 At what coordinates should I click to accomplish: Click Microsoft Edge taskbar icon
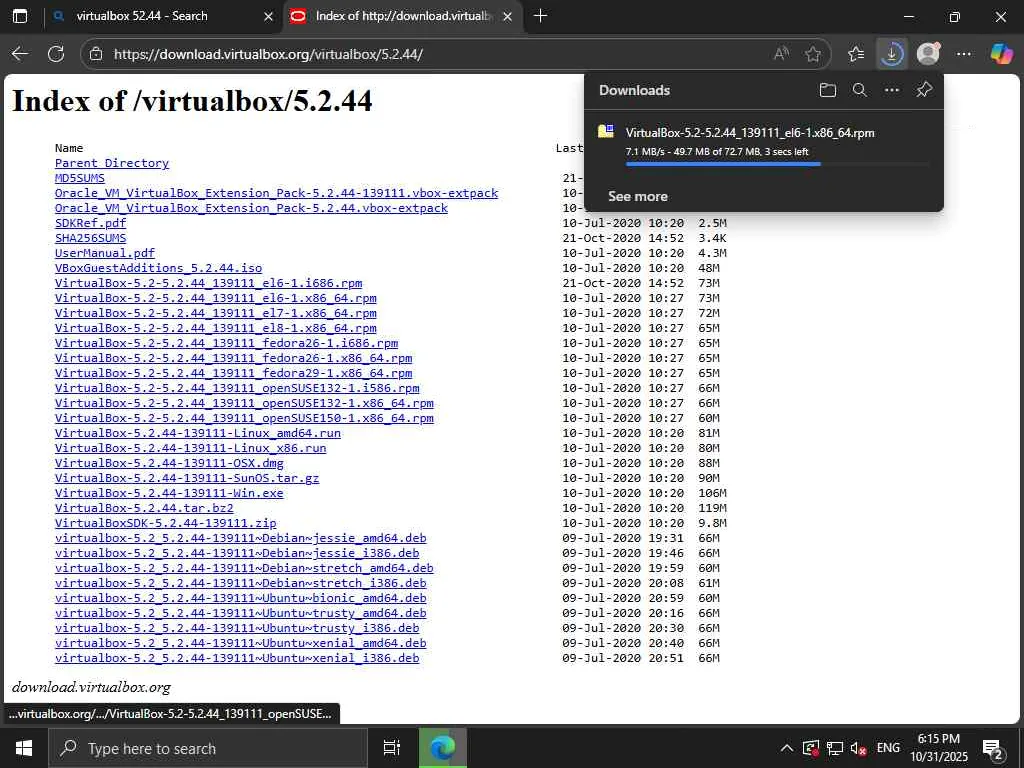(x=443, y=748)
